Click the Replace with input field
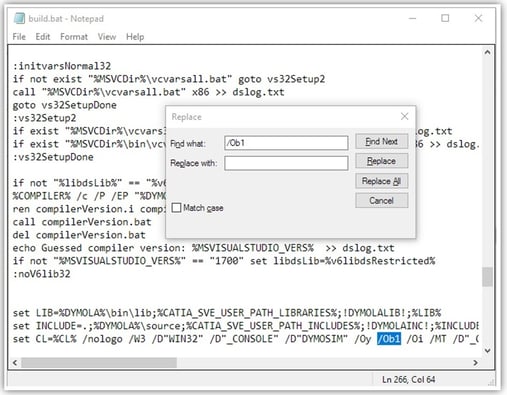This screenshot has width=507, height=395. pyautogui.click(x=286, y=163)
